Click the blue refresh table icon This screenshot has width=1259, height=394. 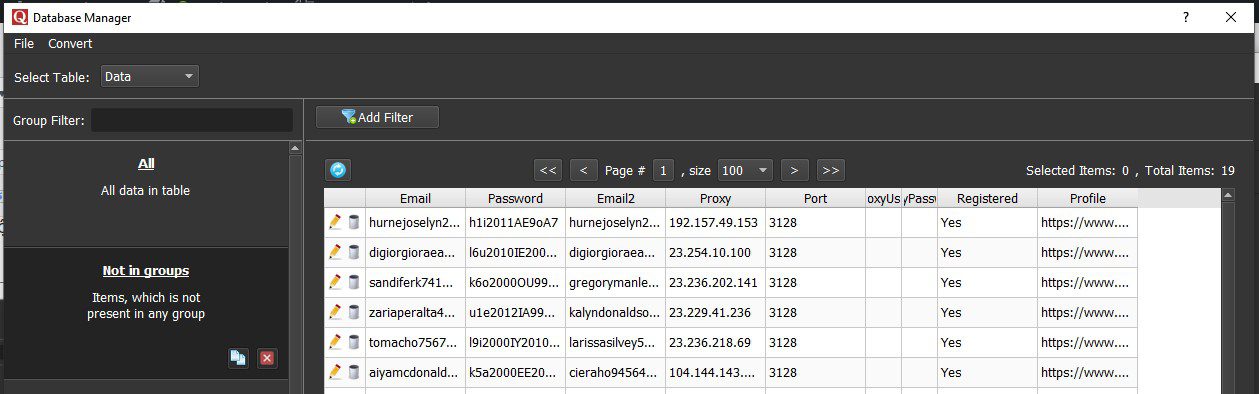tap(338, 170)
